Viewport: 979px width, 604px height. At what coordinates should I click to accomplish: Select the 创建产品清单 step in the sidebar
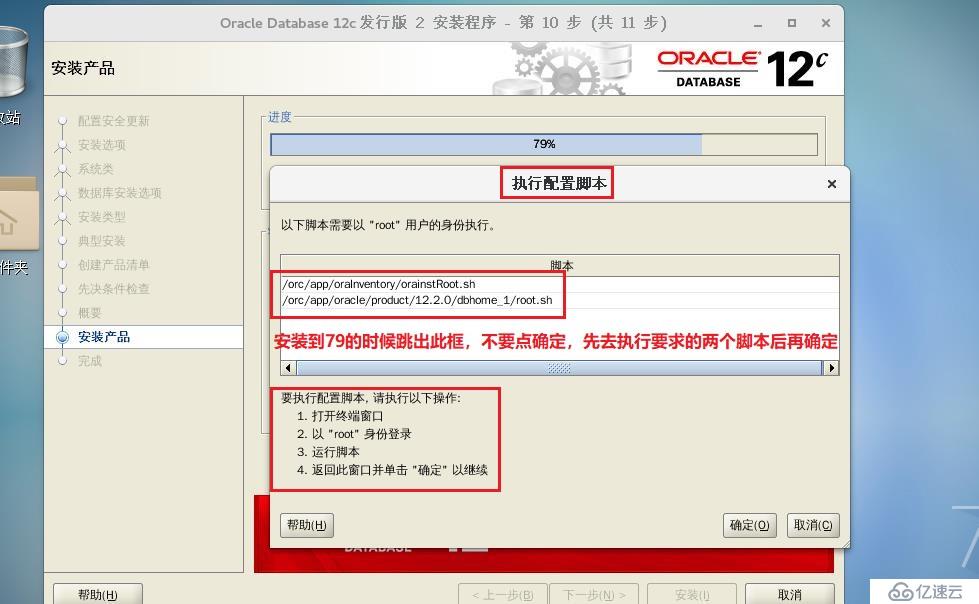[x=113, y=265]
